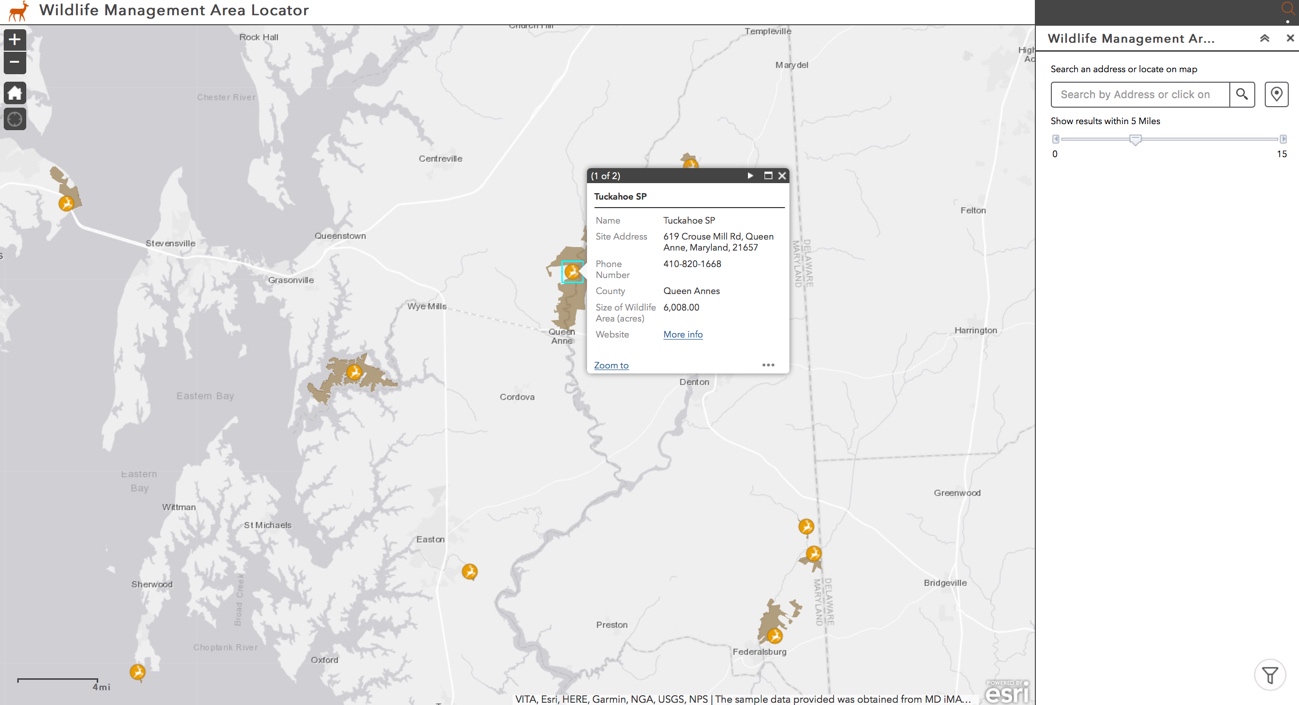Click the phone number 410-820-1668

pos(692,265)
